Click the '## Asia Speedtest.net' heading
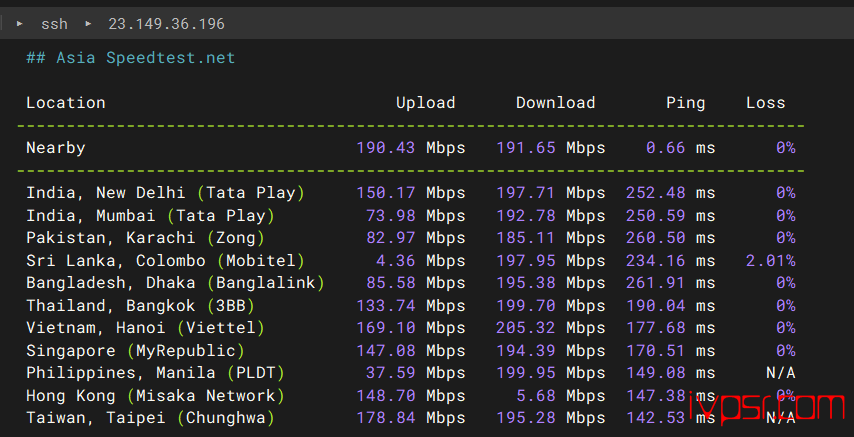This screenshot has width=854, height=437. click(x=131, y=57)
